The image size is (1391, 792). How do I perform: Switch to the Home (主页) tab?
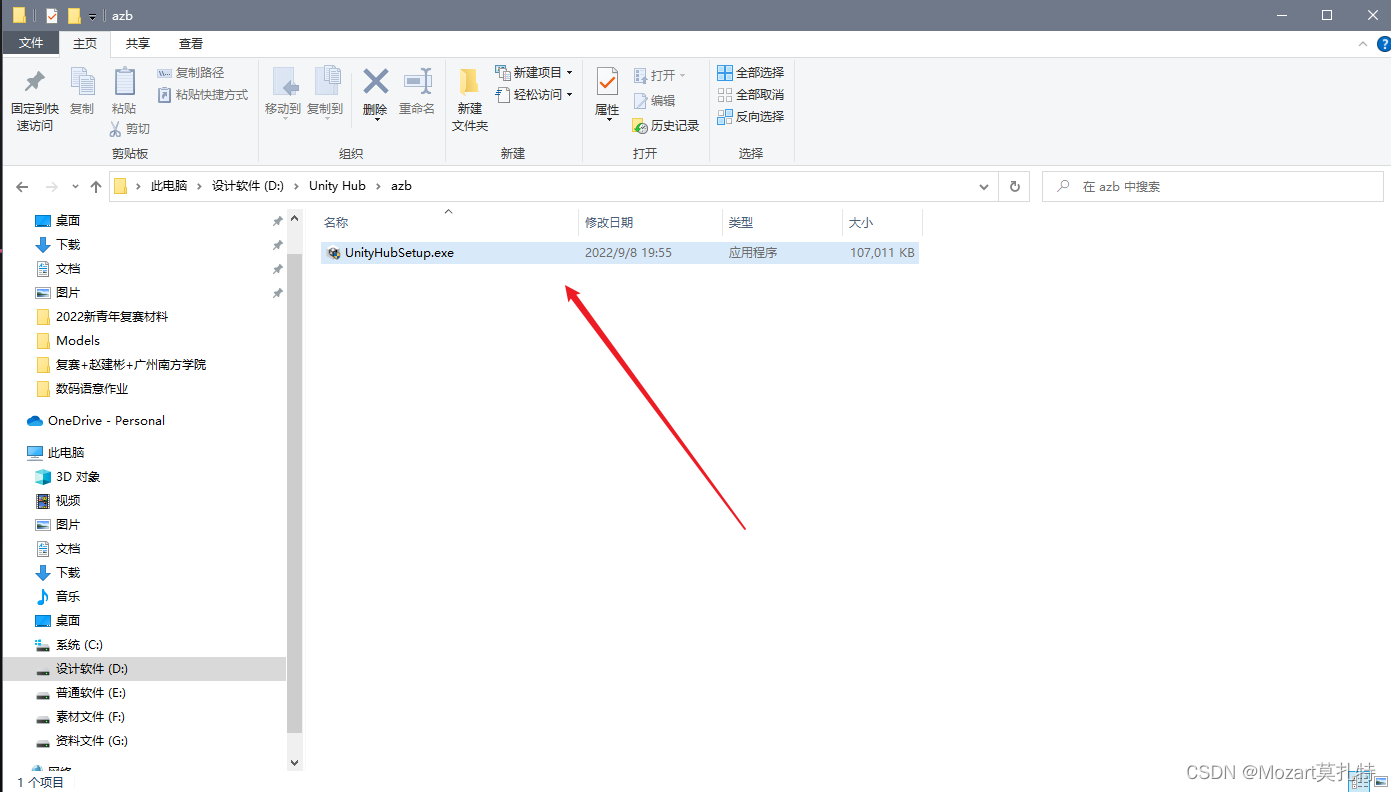coord(86,43)
